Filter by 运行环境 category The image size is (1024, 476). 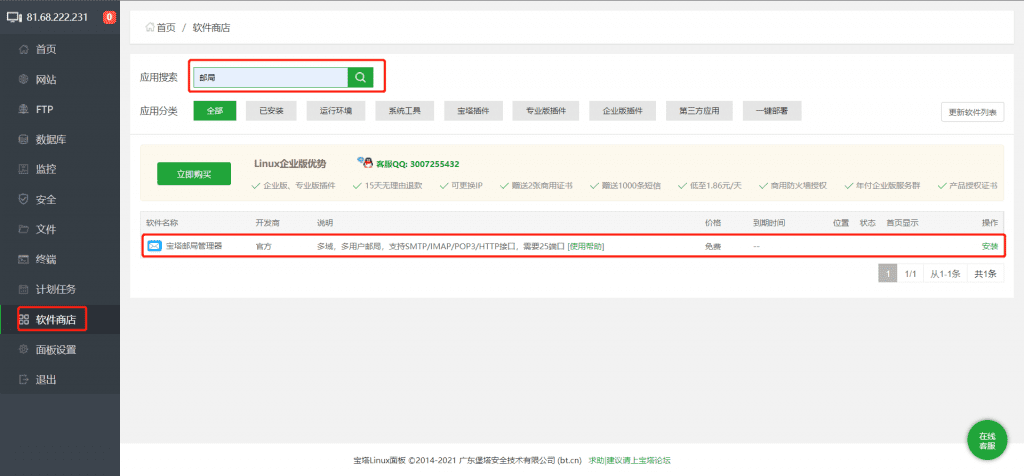point(335,111)
